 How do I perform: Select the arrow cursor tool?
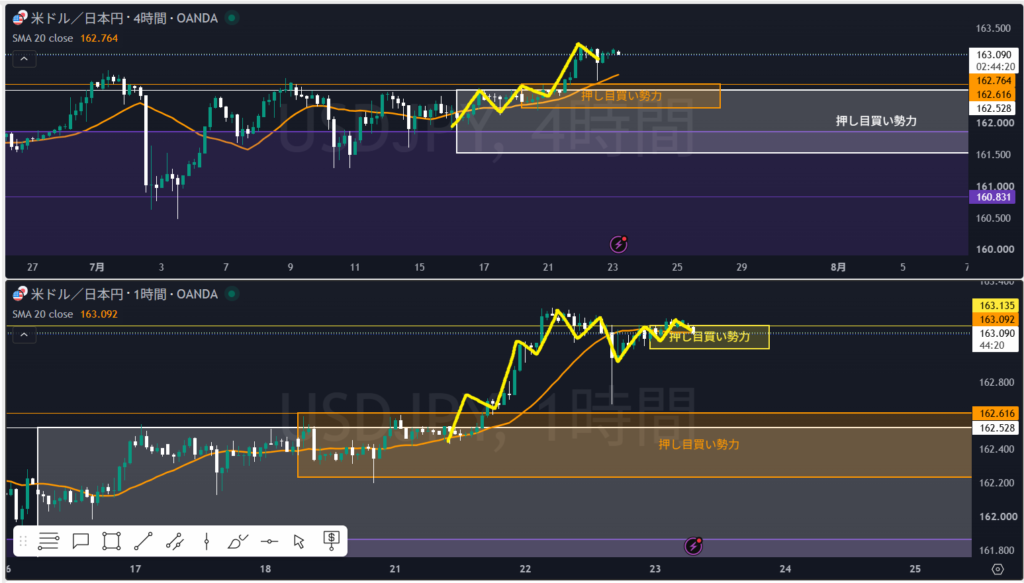[x=299, y=541]
